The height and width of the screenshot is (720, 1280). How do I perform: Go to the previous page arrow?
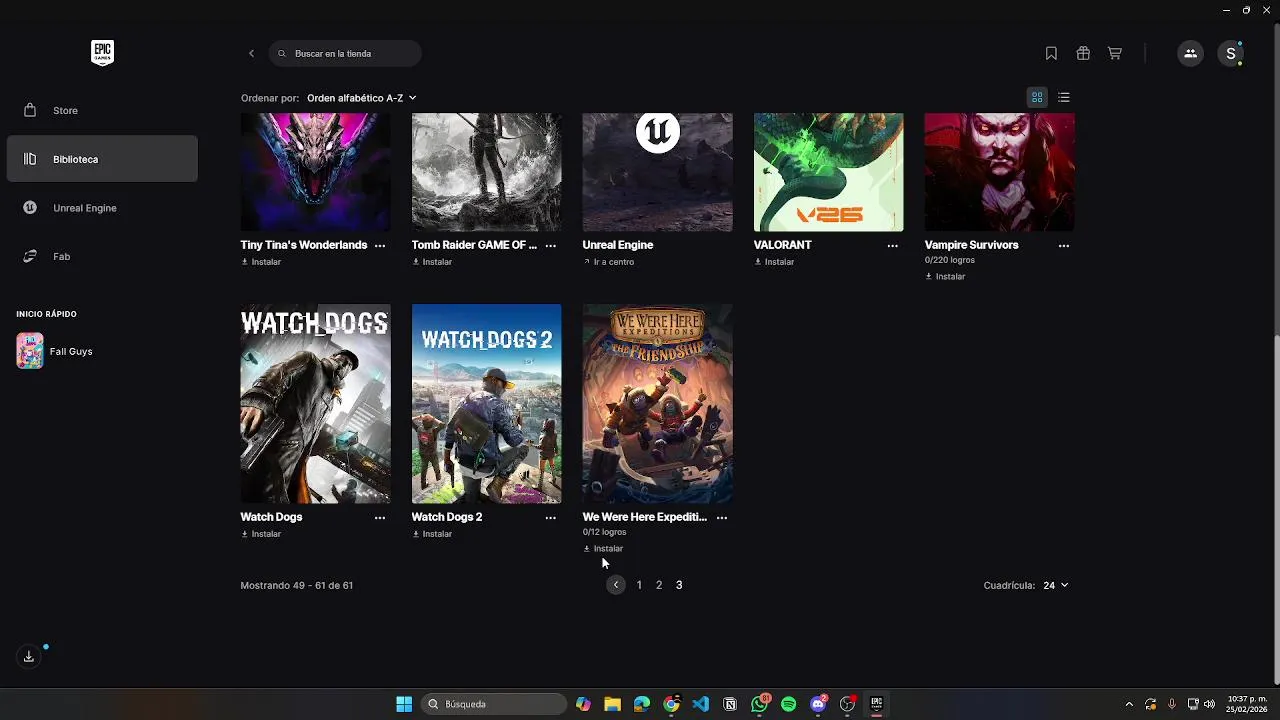click(616, 585)
